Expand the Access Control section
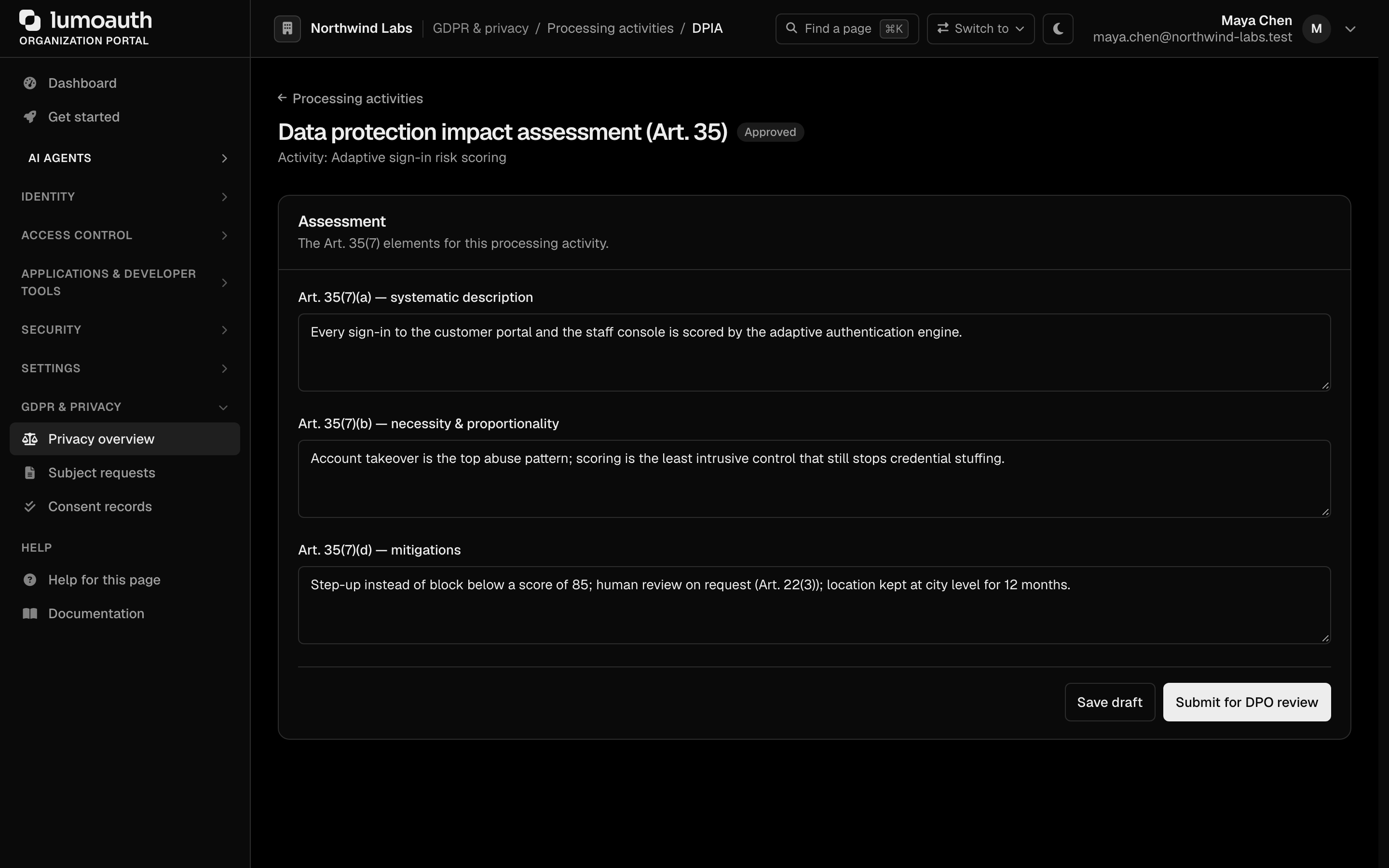Screen dimensions: 1389x868 (124, 235)
